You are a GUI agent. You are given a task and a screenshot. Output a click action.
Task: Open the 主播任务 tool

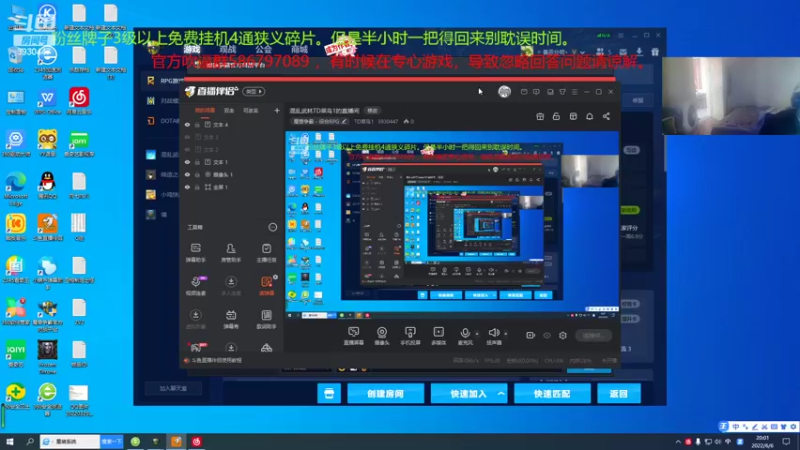point(266,253)
